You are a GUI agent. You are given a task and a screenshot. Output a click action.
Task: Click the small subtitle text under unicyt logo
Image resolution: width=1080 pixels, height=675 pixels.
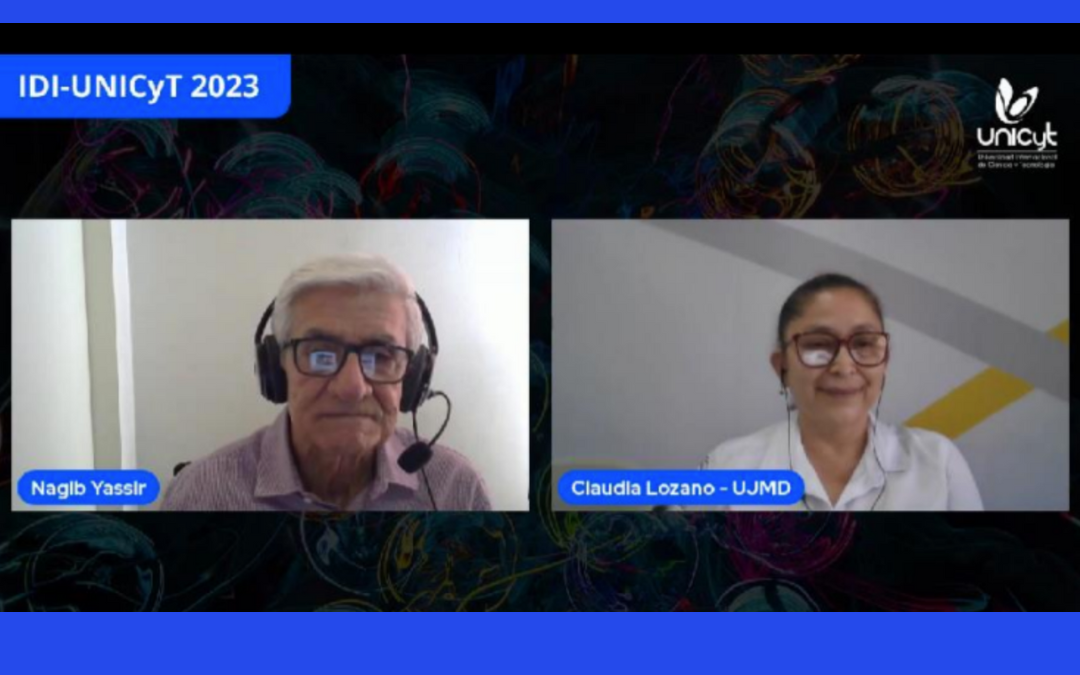tap(1017, 160)
